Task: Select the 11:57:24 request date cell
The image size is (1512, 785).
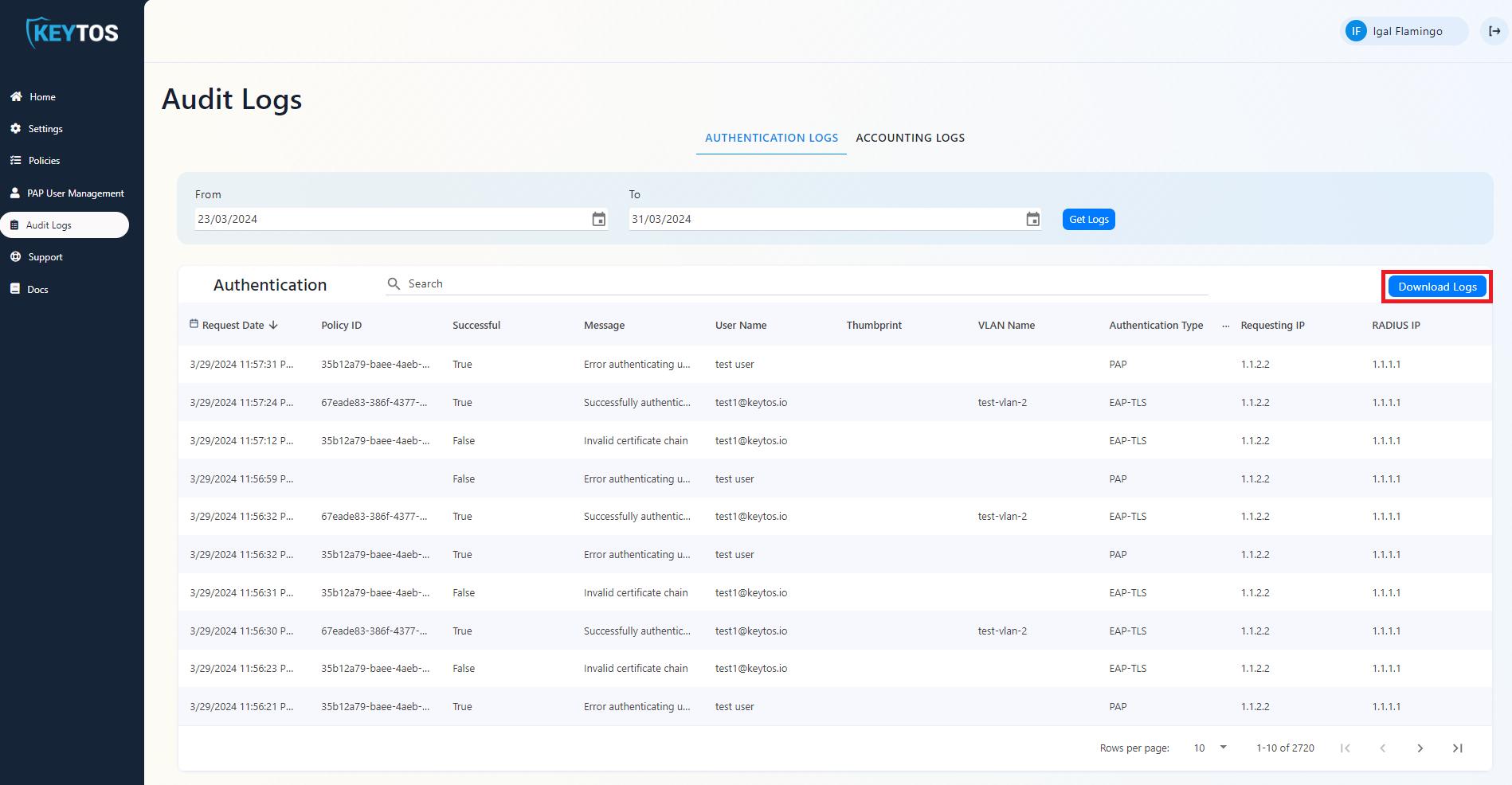Action: point(241,402)
